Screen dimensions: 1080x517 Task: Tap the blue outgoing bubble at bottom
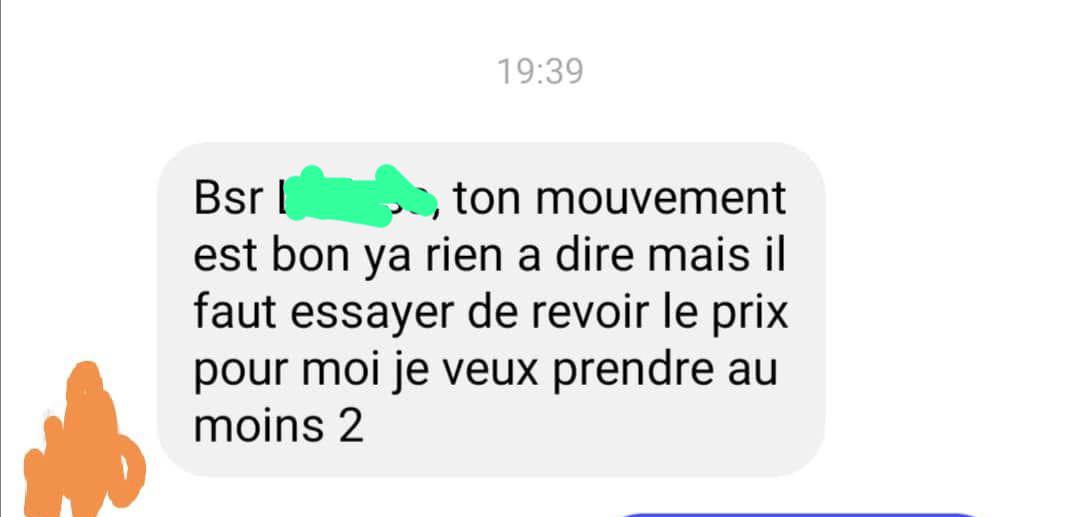(x=799, y=515)
